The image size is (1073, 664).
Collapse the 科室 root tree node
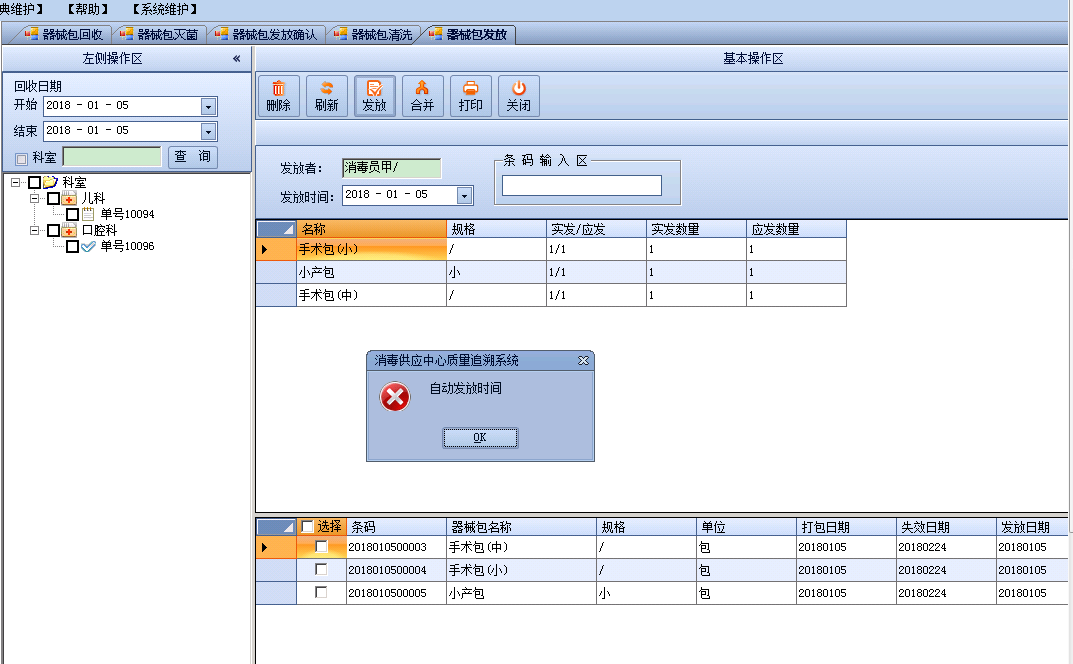tap(16, 182)
